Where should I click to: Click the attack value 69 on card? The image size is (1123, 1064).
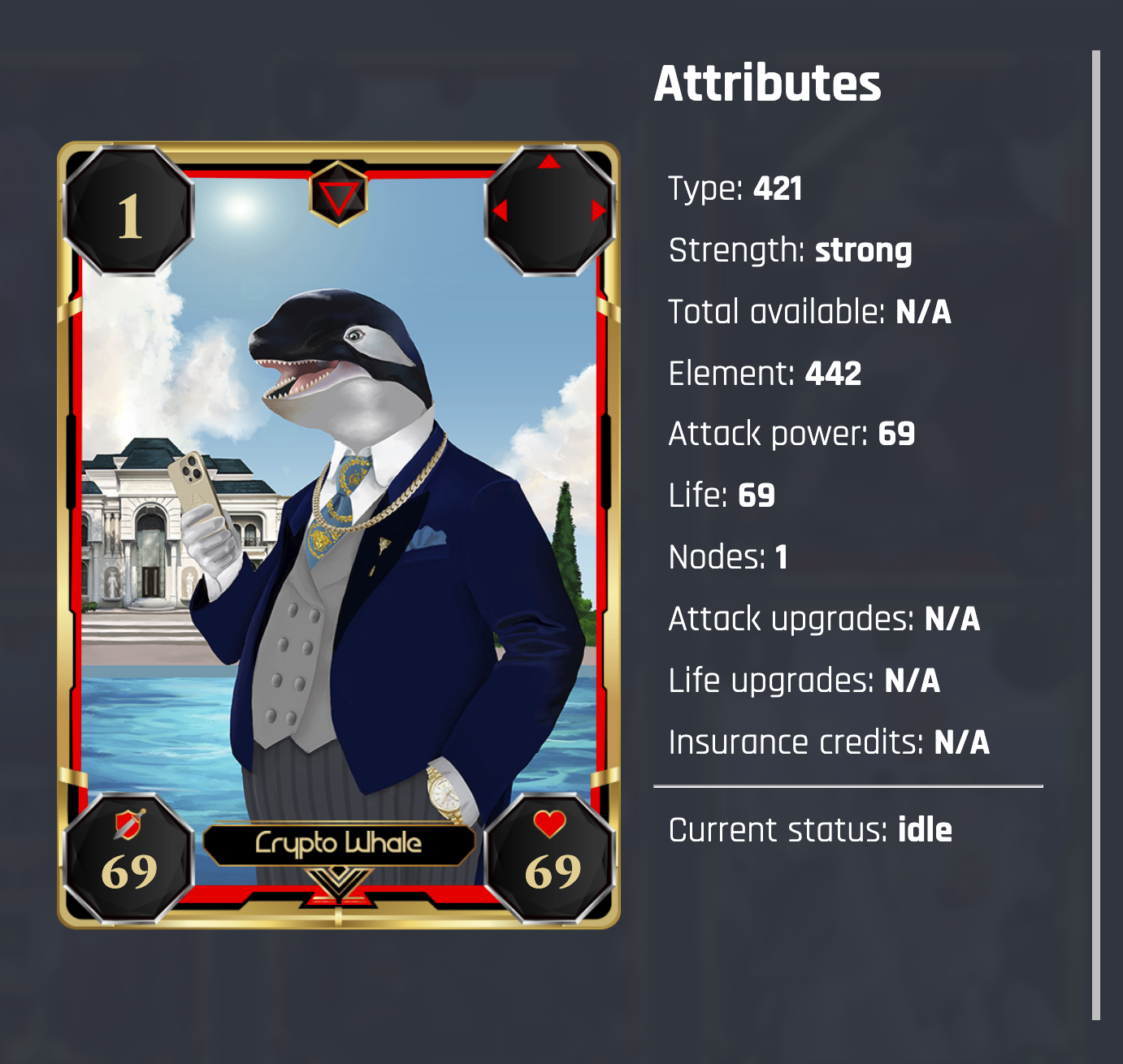[x=129, y=872]
